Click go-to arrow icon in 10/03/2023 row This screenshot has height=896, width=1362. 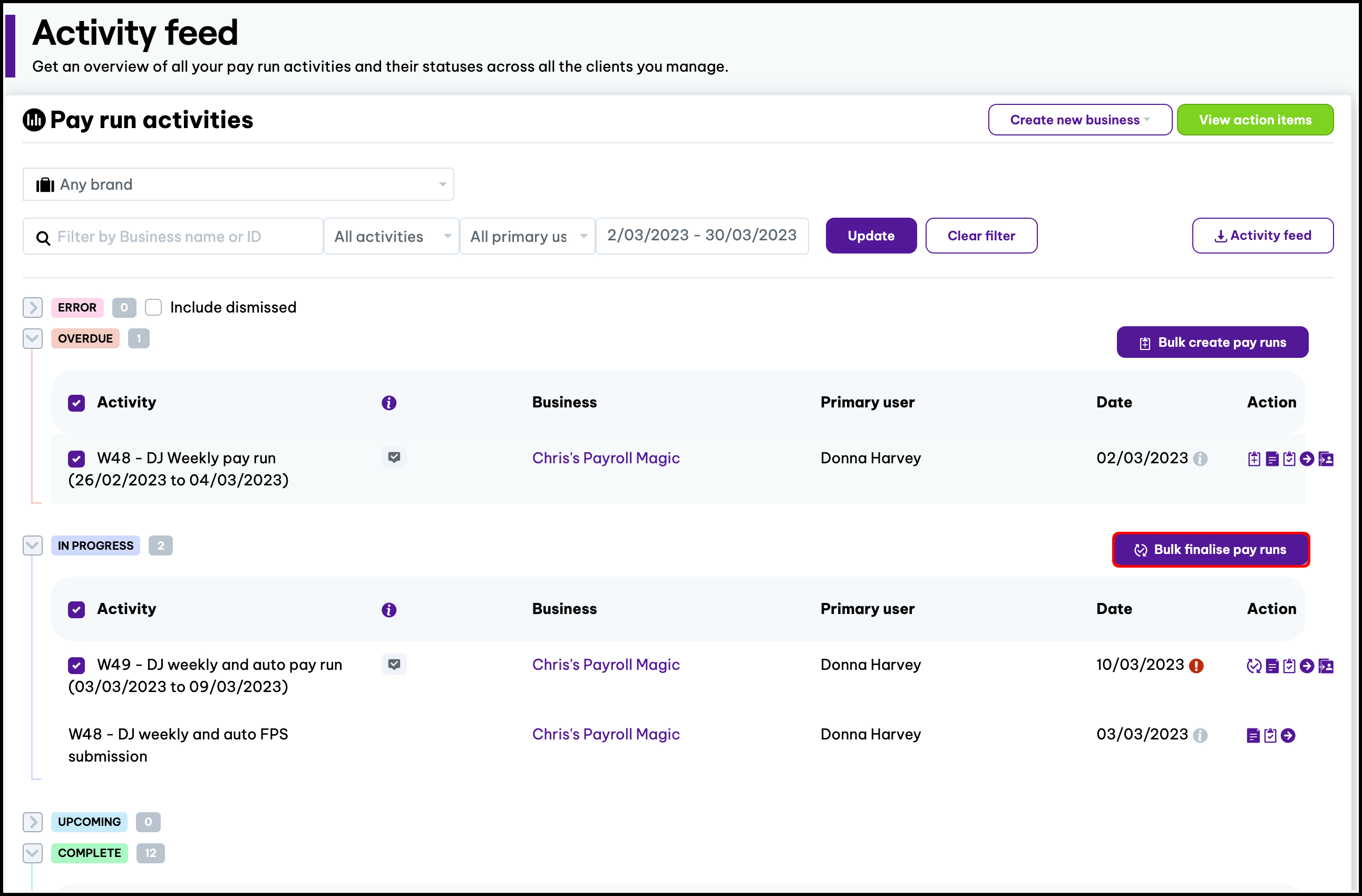click(1307, 666)
